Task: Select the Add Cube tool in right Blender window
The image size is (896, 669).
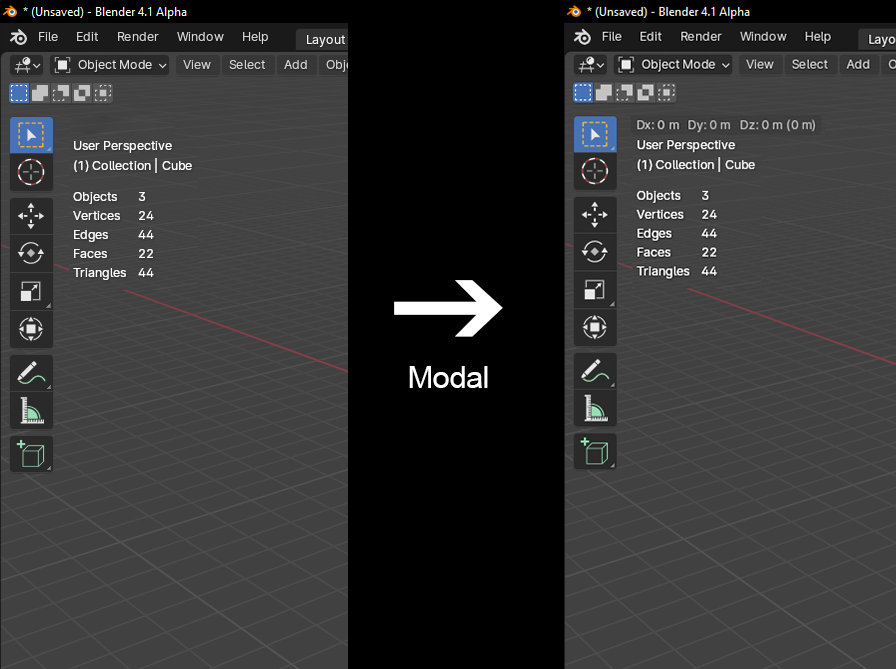Action: [595, 452]
